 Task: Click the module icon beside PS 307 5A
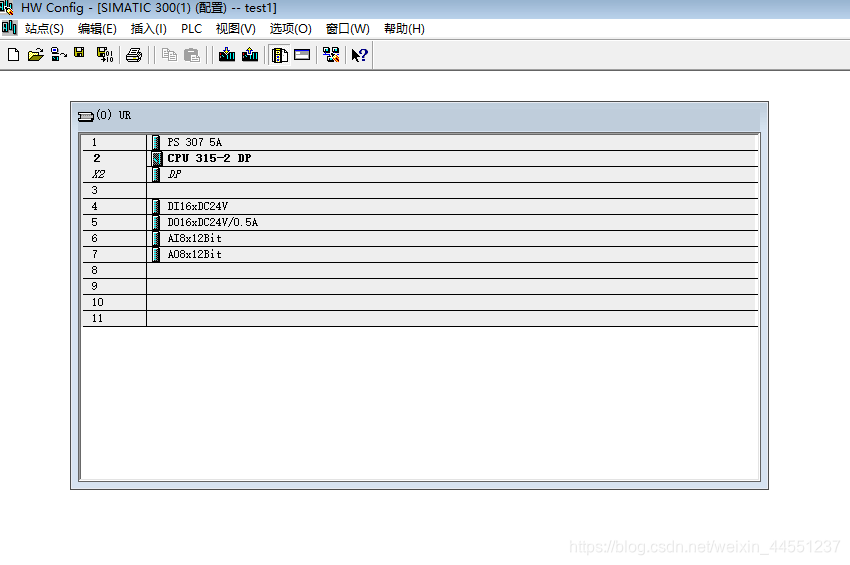click(156, 143)
